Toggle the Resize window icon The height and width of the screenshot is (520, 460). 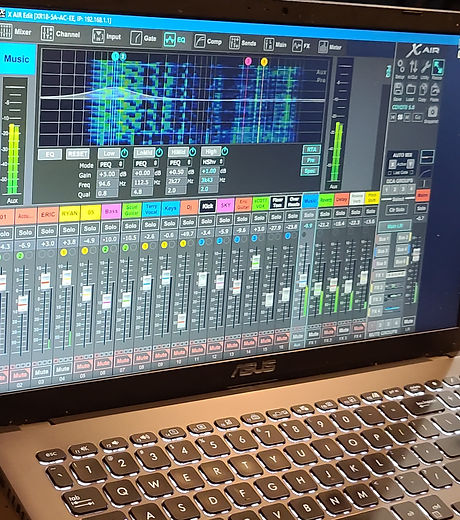tap(438, 67)
